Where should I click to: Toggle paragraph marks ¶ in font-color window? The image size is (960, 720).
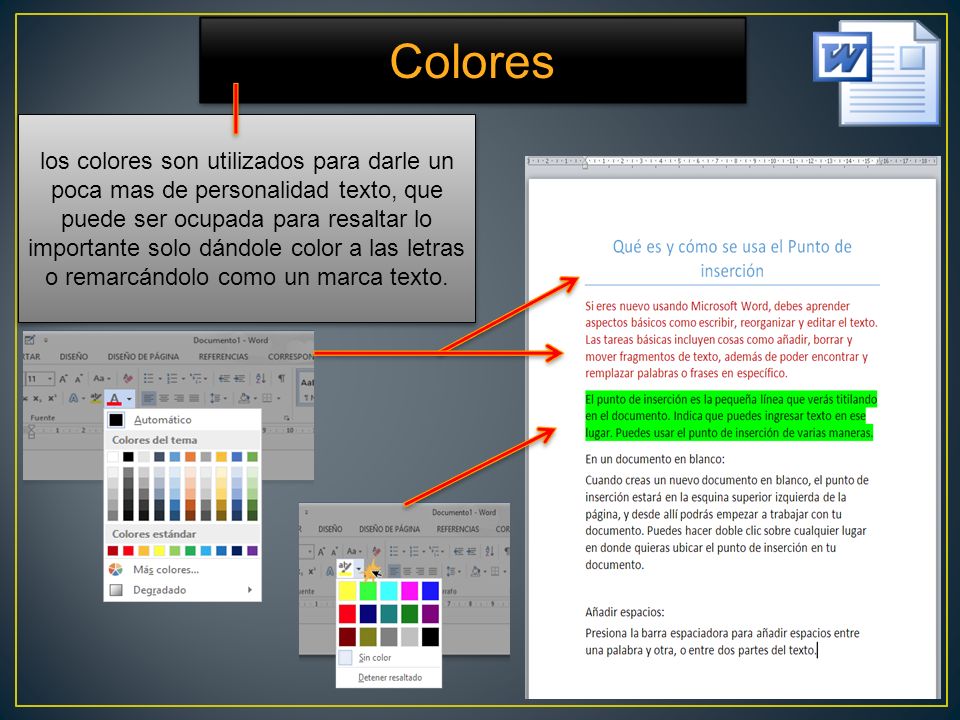point(282,378)
